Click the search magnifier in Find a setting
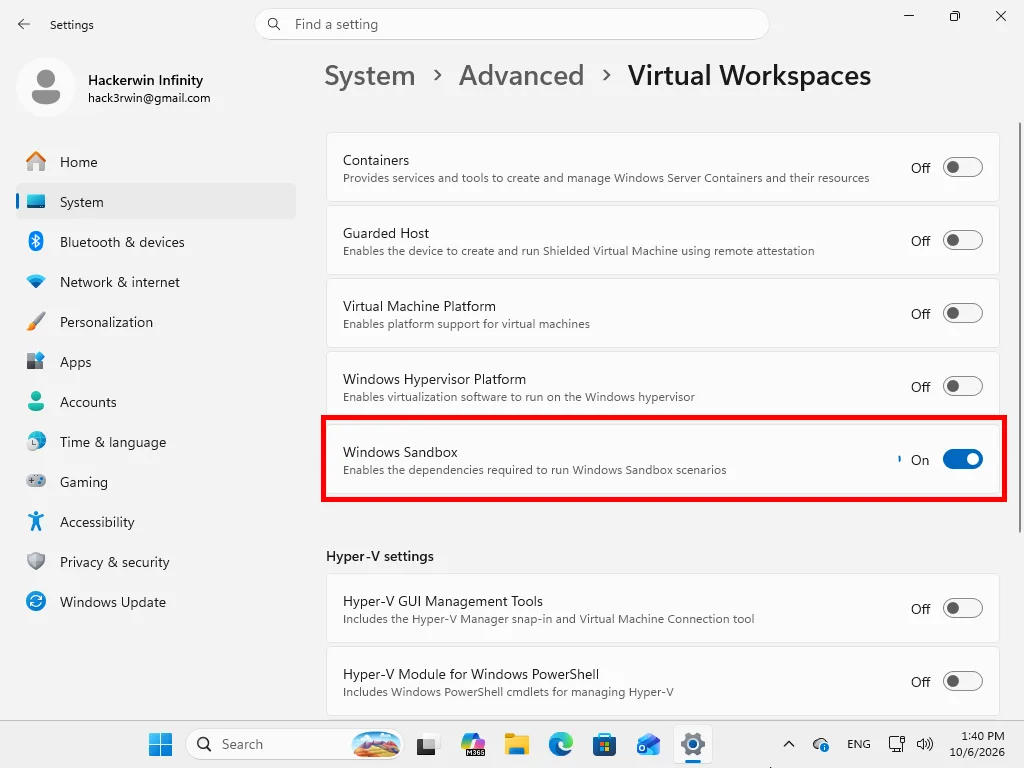 coord(274,24)
